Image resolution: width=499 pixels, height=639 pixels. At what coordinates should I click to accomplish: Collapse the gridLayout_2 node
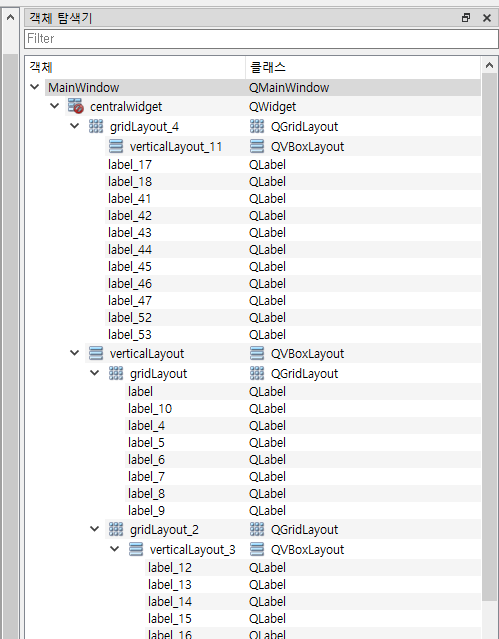95,529
